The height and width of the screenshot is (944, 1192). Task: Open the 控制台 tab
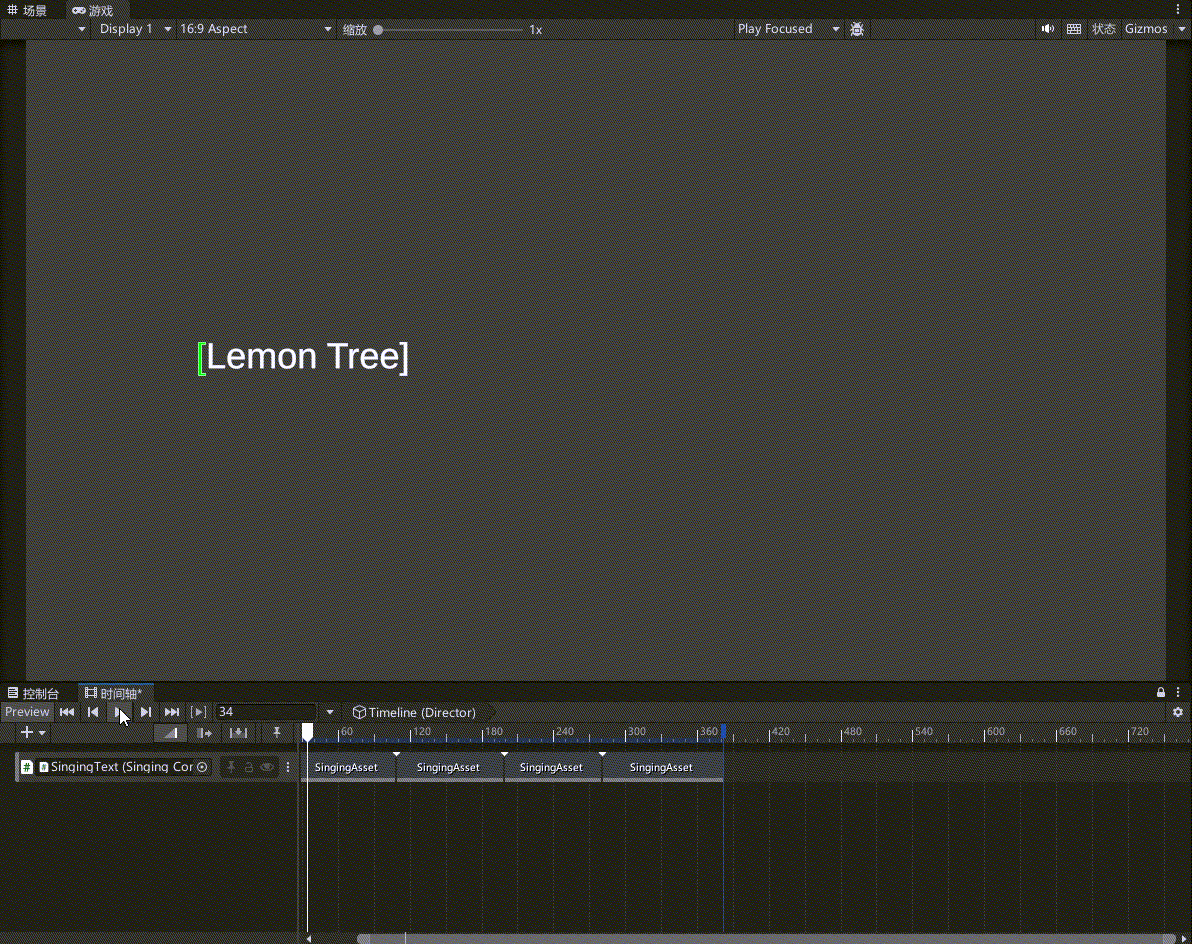(x=33, y=693)
